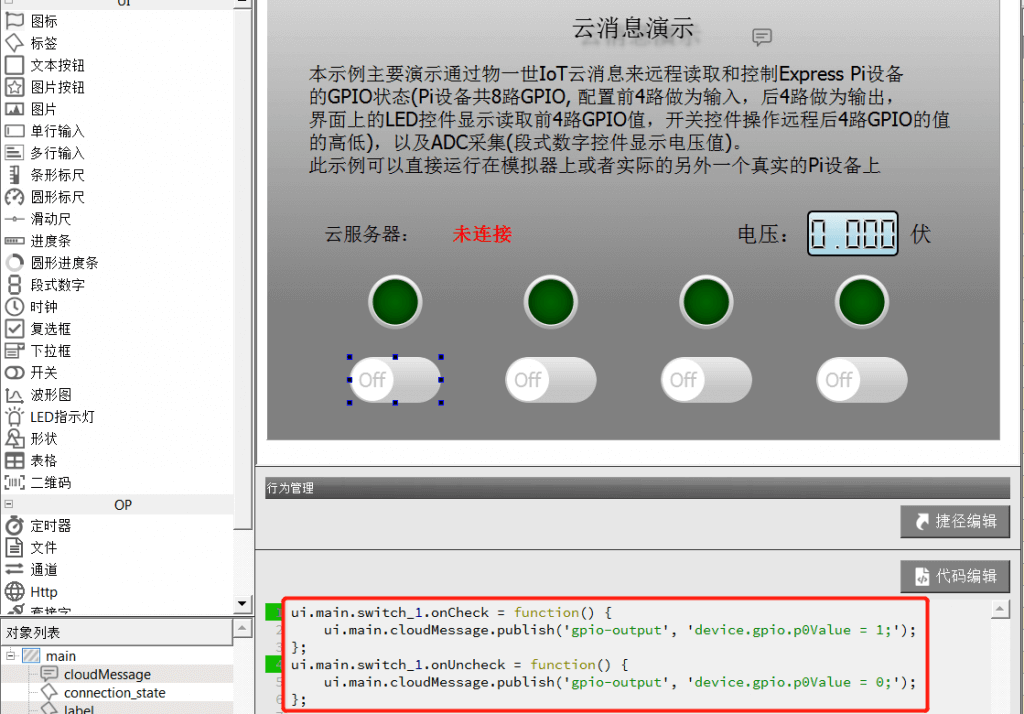Pick the 开关 switch widget in palette
1024x714 pixels.
pos(31,373)
